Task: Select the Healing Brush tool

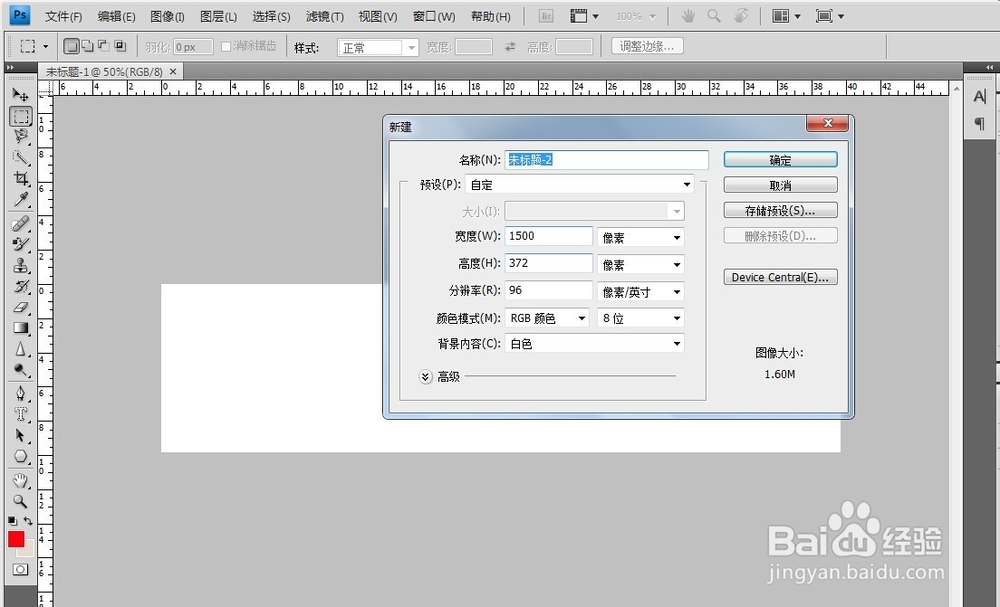Action: (20, 223)
